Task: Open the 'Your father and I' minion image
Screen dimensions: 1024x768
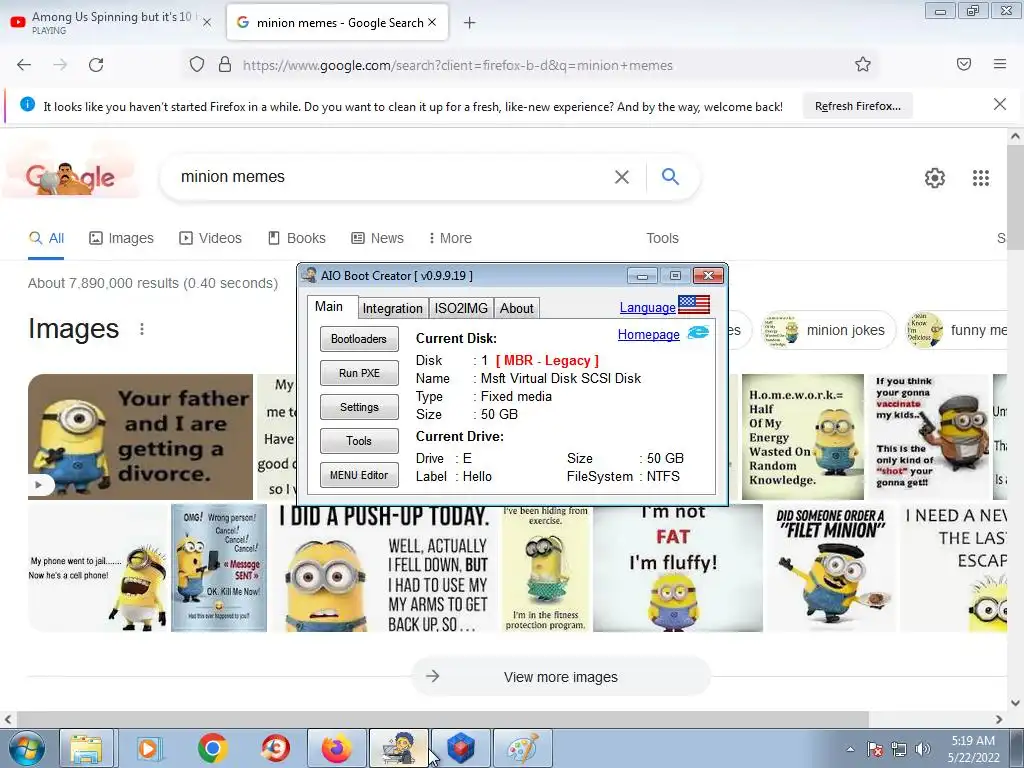Action: [x=140, y=437]
